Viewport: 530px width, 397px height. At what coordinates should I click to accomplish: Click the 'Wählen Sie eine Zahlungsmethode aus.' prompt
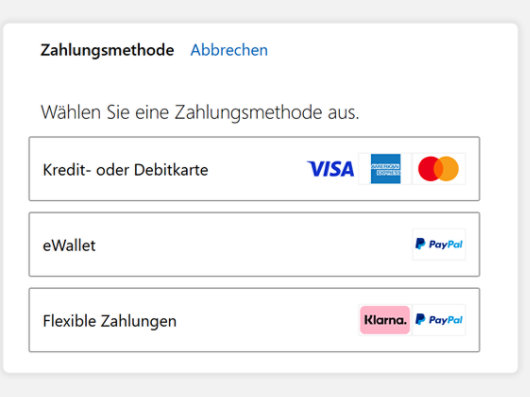tap(200, 112)
